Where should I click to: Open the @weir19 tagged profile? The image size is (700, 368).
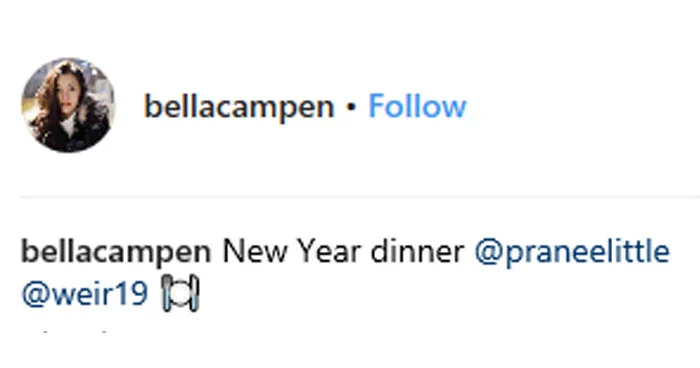(84, 294)
